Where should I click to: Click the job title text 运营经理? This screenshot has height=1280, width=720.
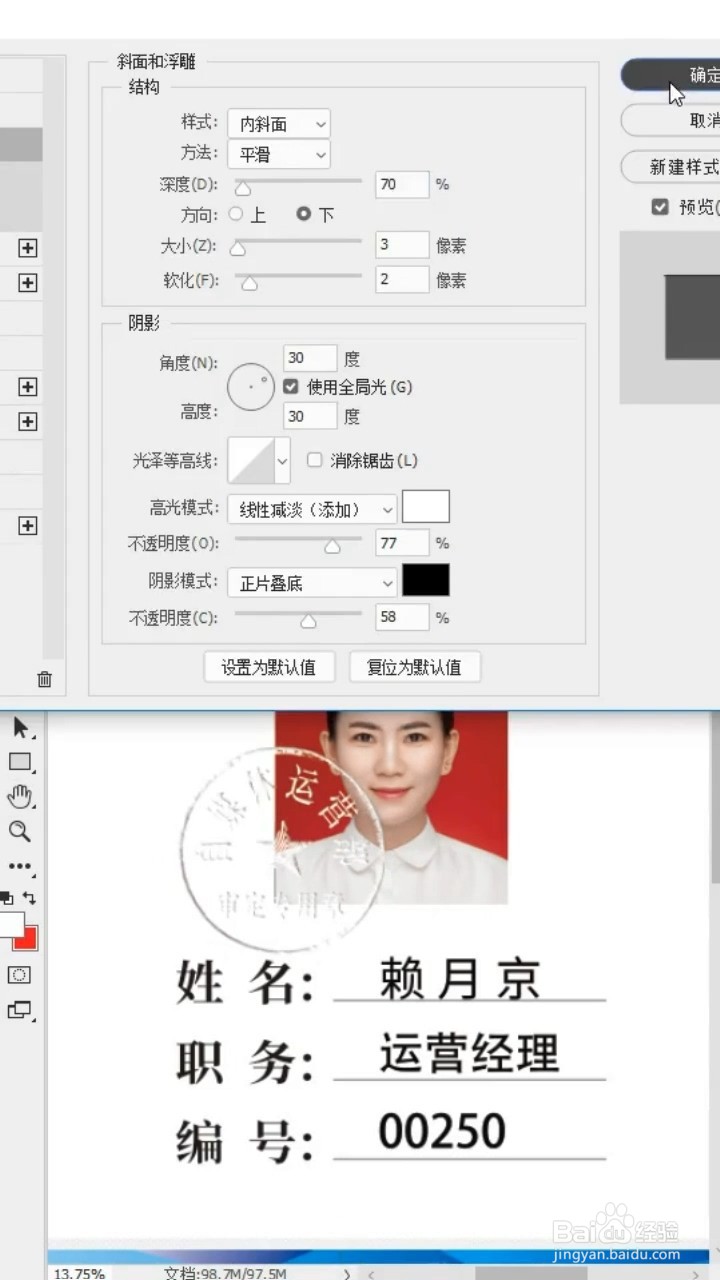pyautogui.click(x=469, y=1055)
